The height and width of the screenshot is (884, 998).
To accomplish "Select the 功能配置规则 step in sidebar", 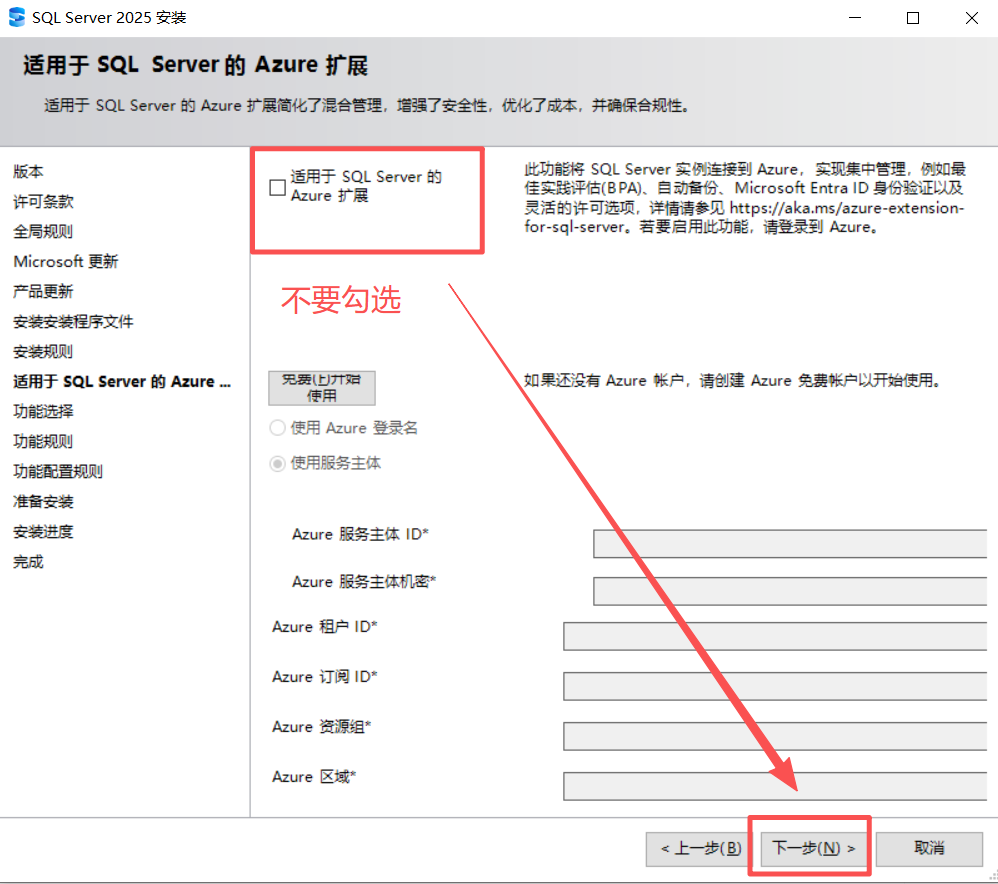I will (58, 471).
